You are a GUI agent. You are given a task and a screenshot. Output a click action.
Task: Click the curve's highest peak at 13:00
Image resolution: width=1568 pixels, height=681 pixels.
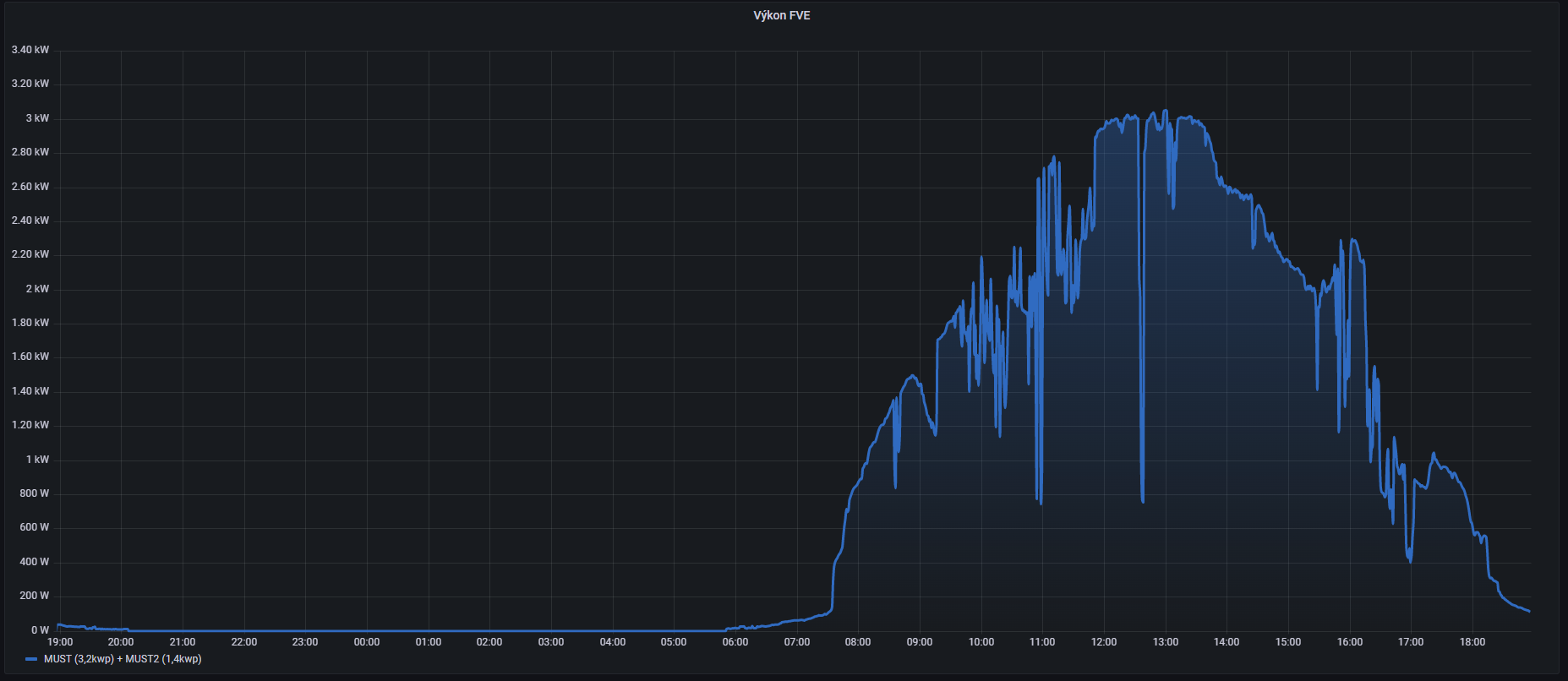(1165, 111)
